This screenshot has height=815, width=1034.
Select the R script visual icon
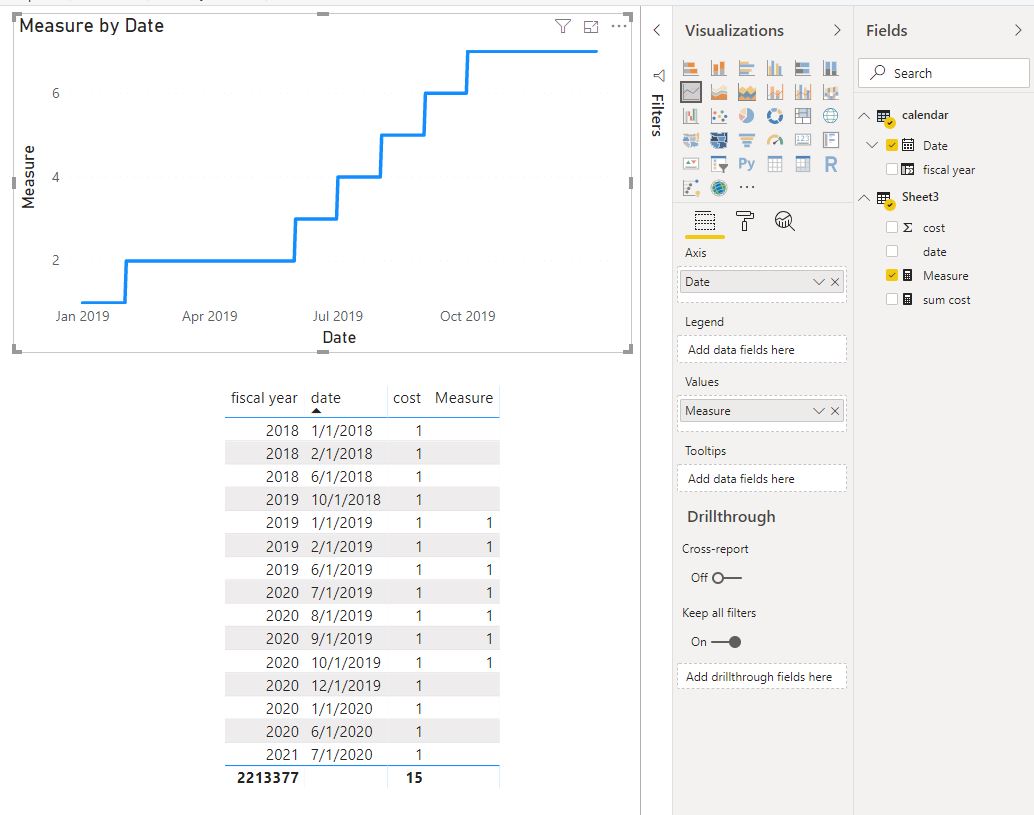pyautogui.click(x=829, y=163)
